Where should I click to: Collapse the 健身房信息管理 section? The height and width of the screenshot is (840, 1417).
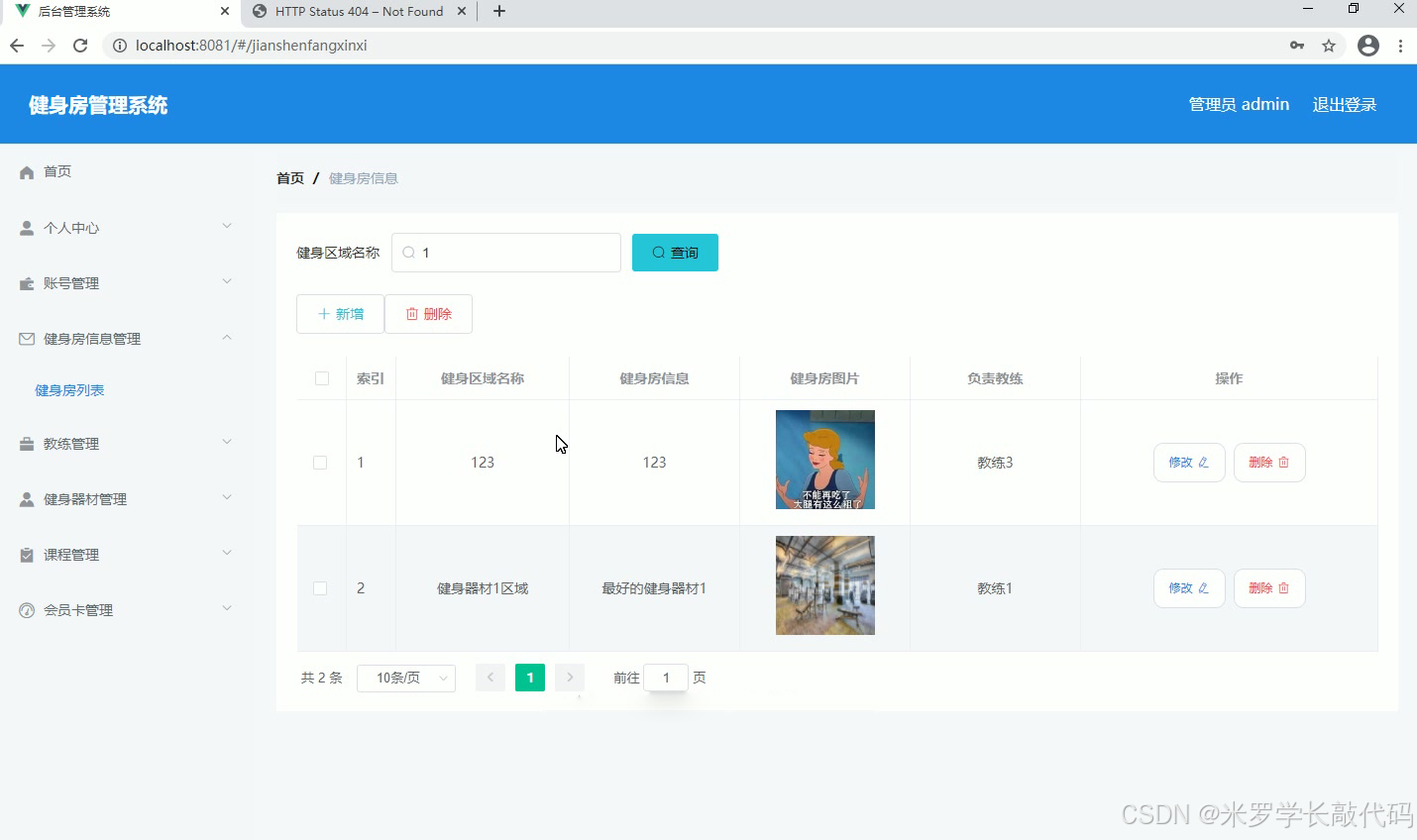227,338
